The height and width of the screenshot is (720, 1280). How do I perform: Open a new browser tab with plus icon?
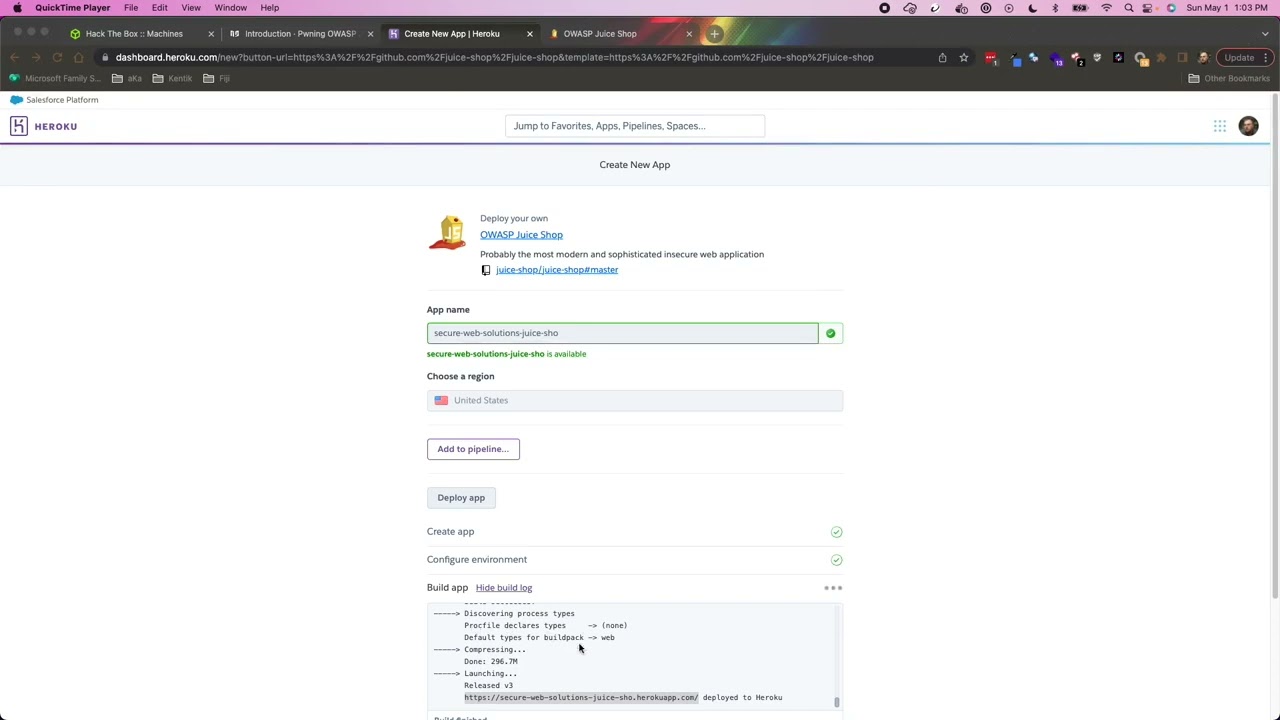pos(714,34)
